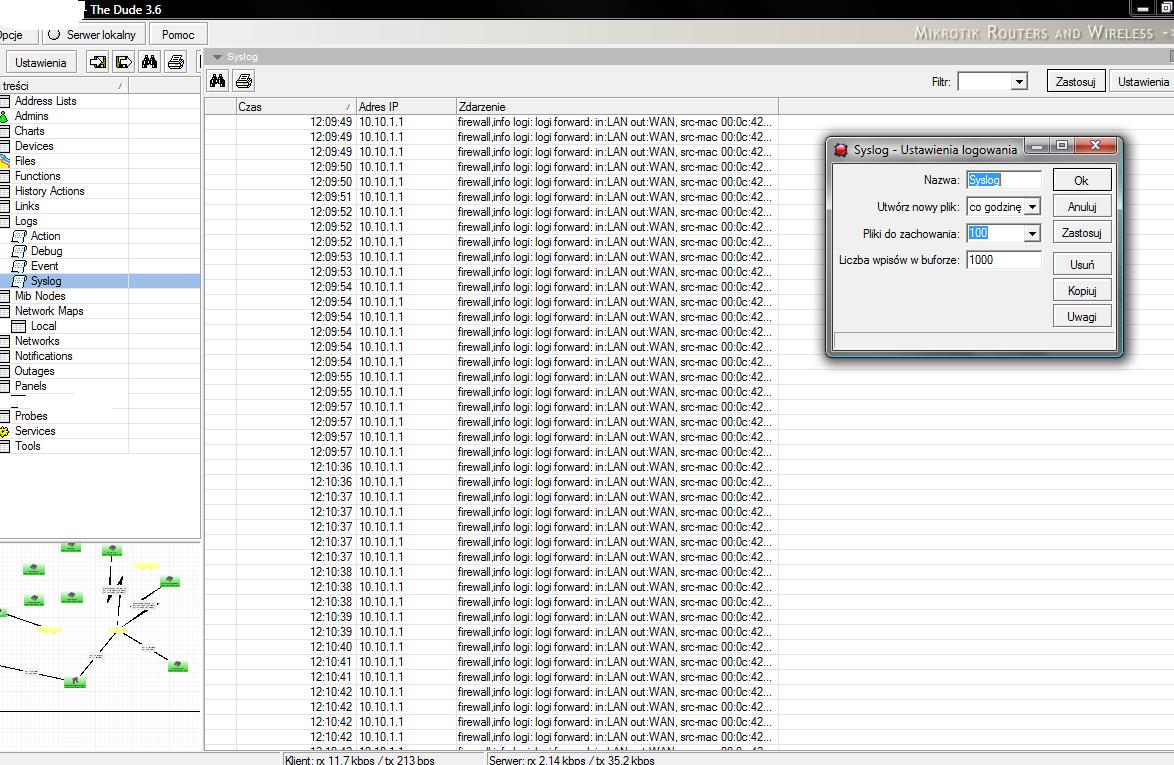Screen dimensions: 1174x765
Task: Open the Event log icon
Action: click(x=19, y=266)
